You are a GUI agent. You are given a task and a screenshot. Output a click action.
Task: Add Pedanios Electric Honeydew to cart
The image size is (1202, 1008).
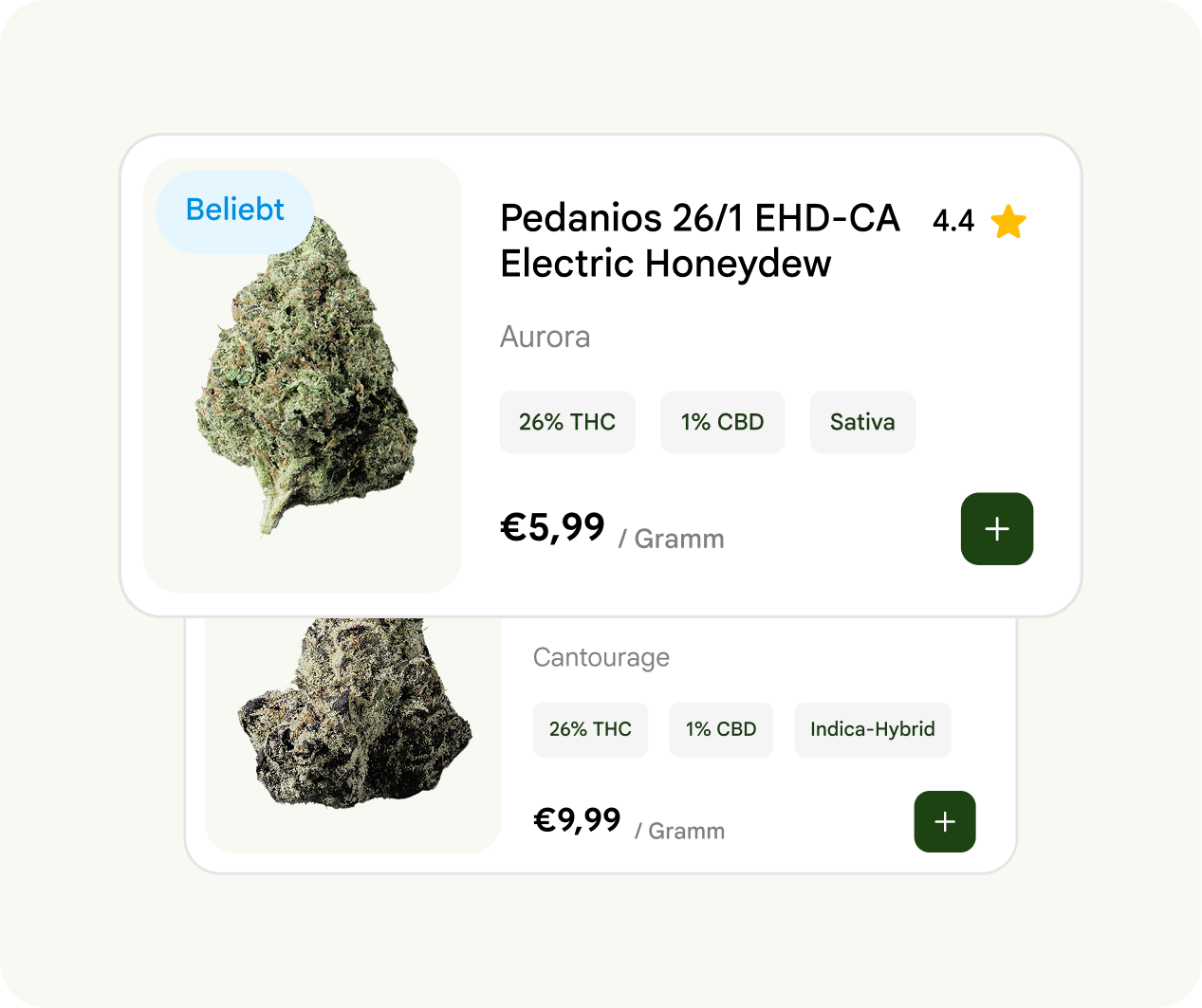tap(996, 529)
